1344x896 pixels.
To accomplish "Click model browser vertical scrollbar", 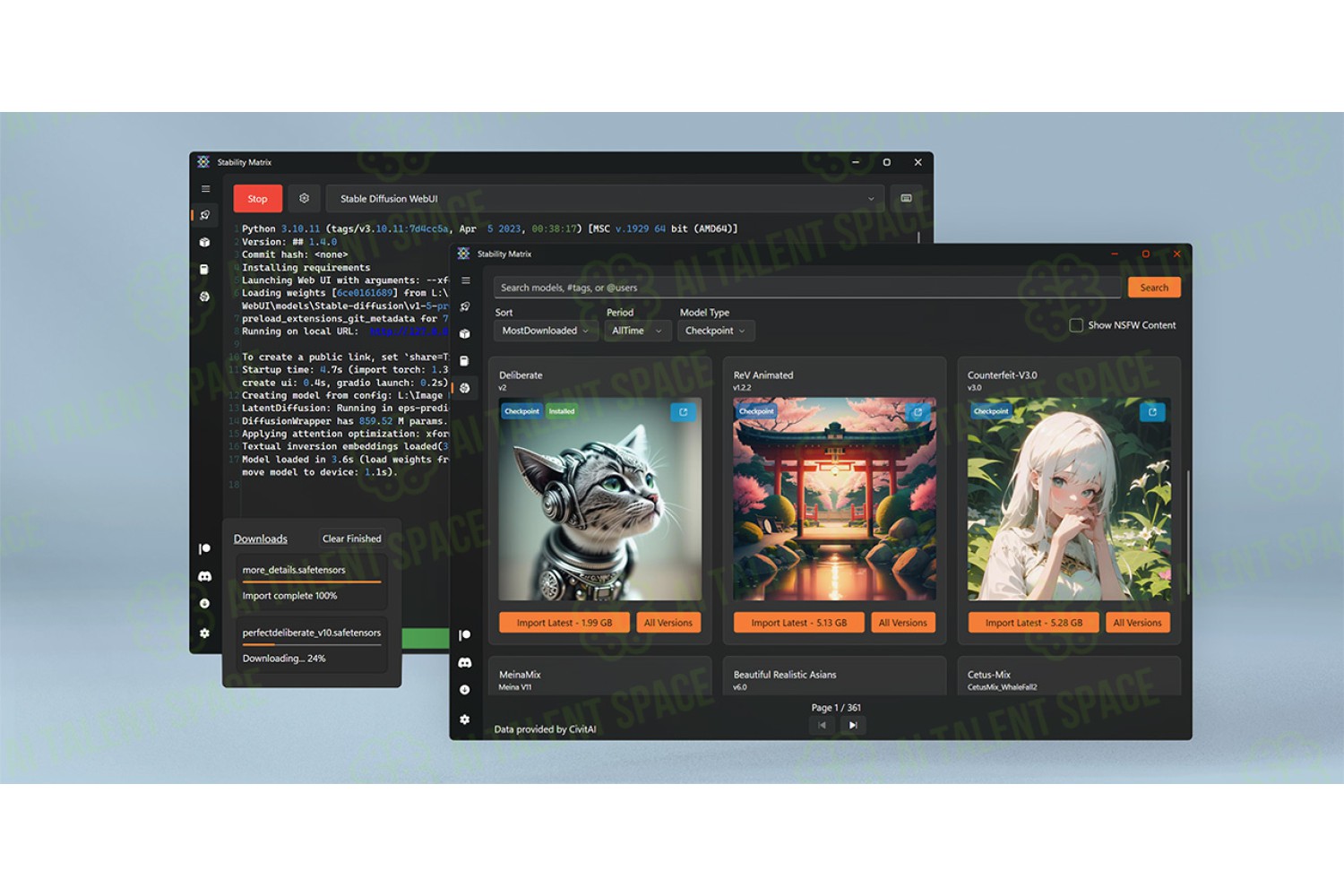I will pos(1188,532).
